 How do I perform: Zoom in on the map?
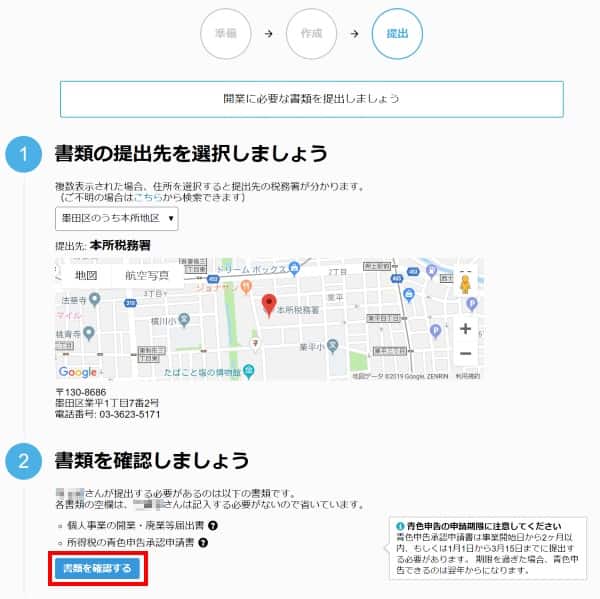click(464, 328)
